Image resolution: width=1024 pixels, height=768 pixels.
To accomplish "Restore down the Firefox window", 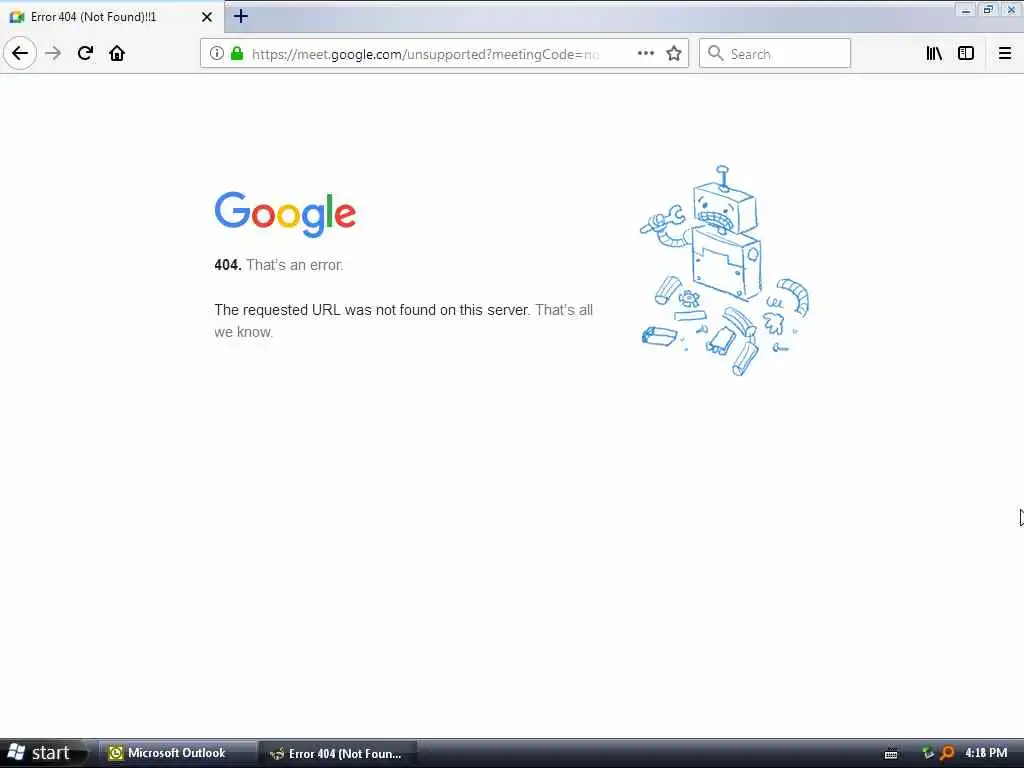I will coord(988,10).
